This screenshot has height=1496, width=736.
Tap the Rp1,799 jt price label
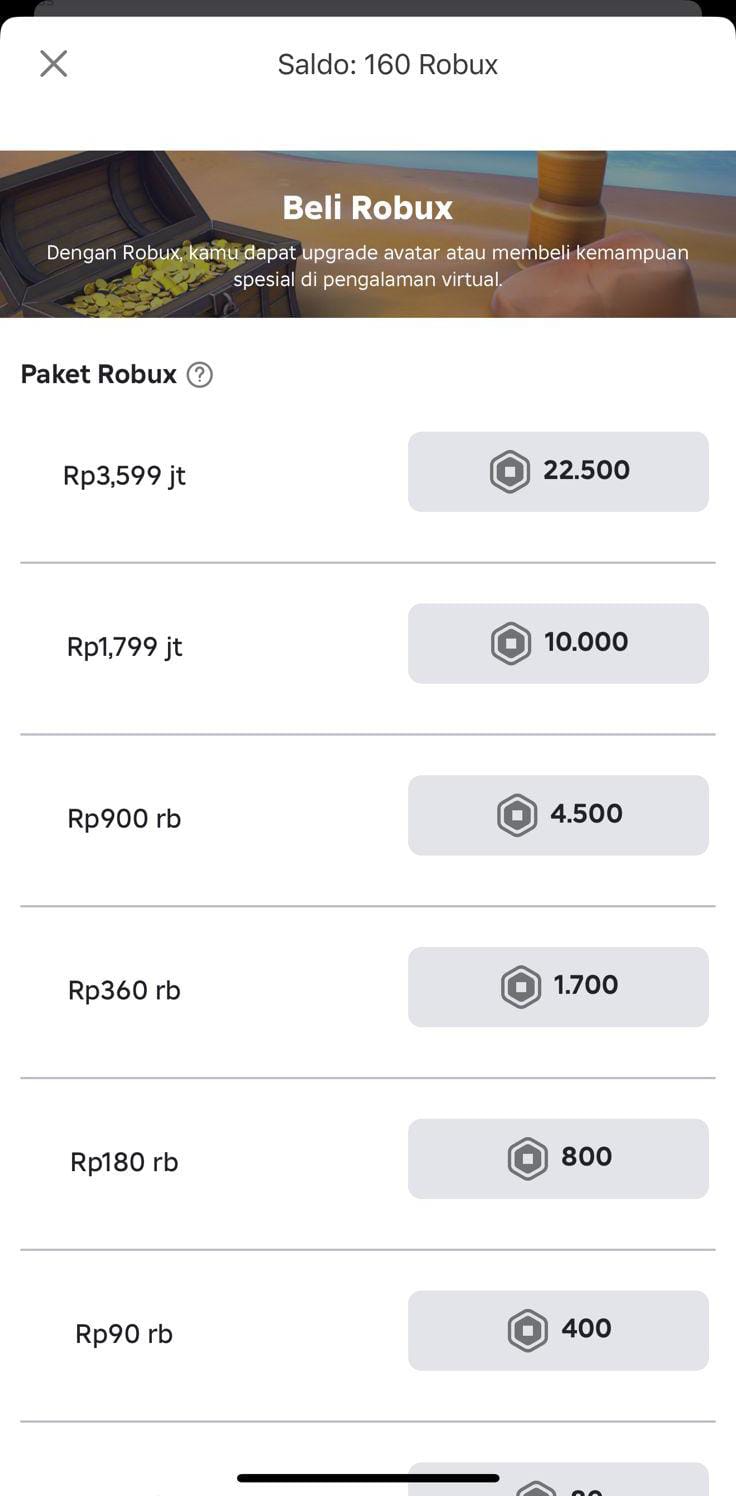click(x=125, y=647)
